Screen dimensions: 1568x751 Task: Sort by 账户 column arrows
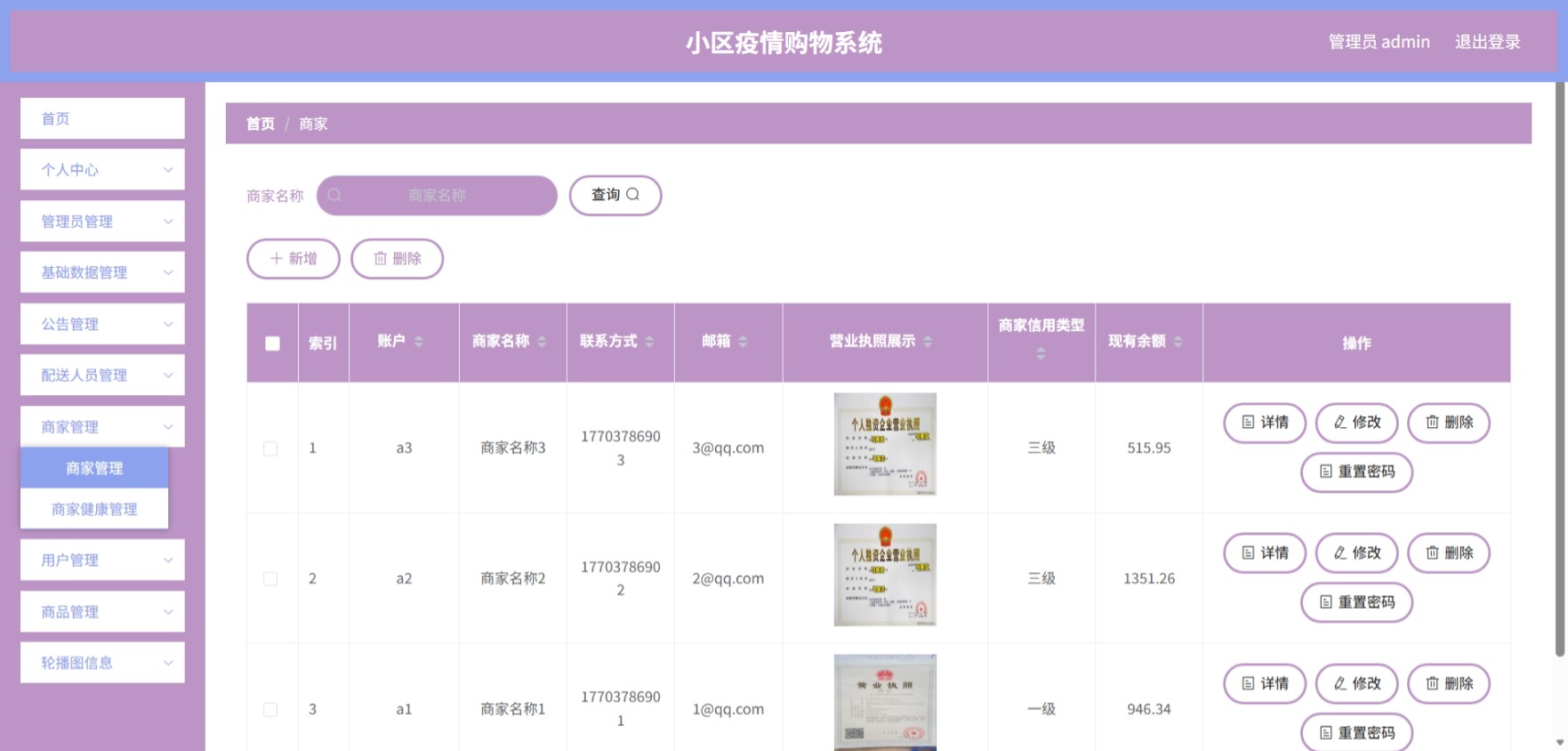(x=419, y=342)
